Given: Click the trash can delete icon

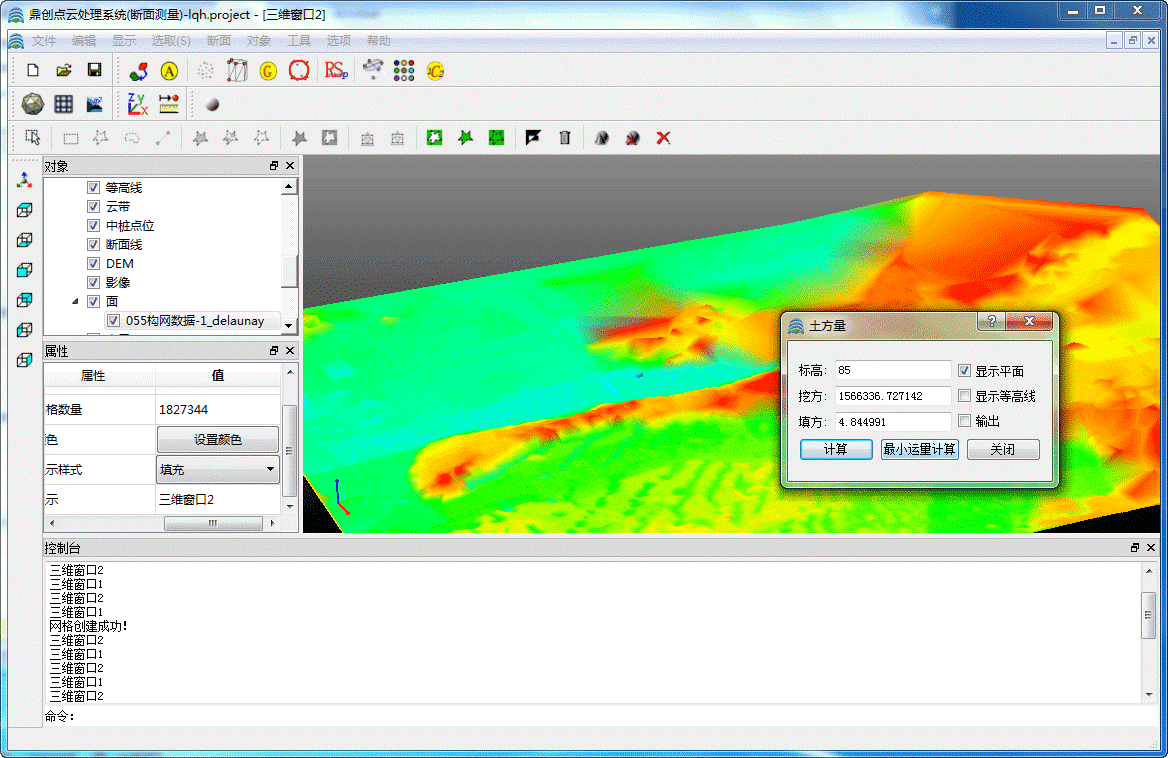Looking at the screenshot, I should click(x=564, y=138).
